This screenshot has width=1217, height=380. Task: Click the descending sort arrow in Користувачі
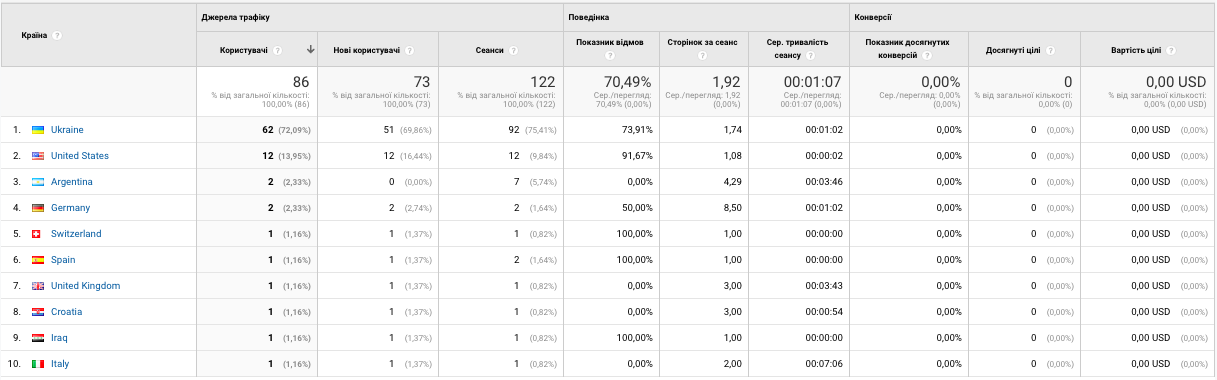point(311,50)
